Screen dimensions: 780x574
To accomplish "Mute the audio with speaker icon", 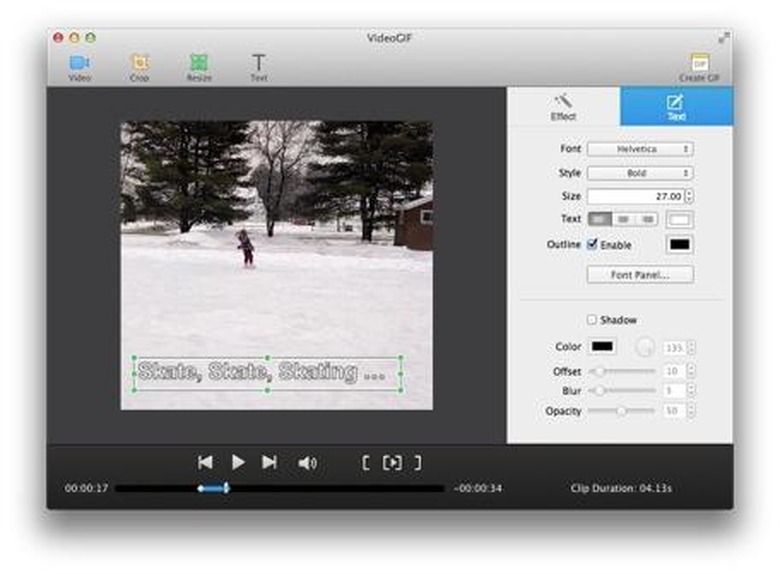I will click(x=307, y=463).
